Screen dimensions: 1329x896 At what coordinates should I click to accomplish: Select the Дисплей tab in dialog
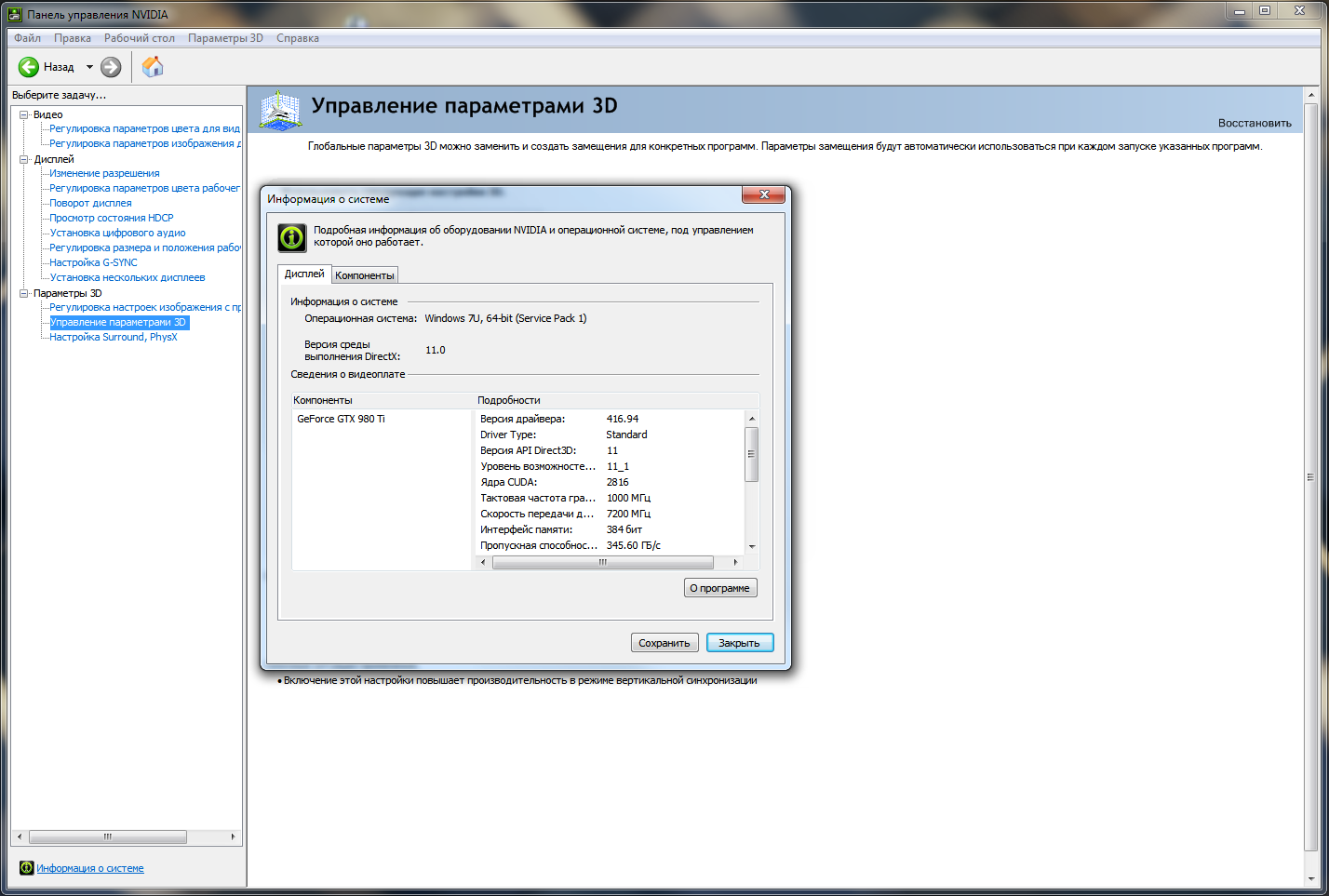click(x=304, y=274)
